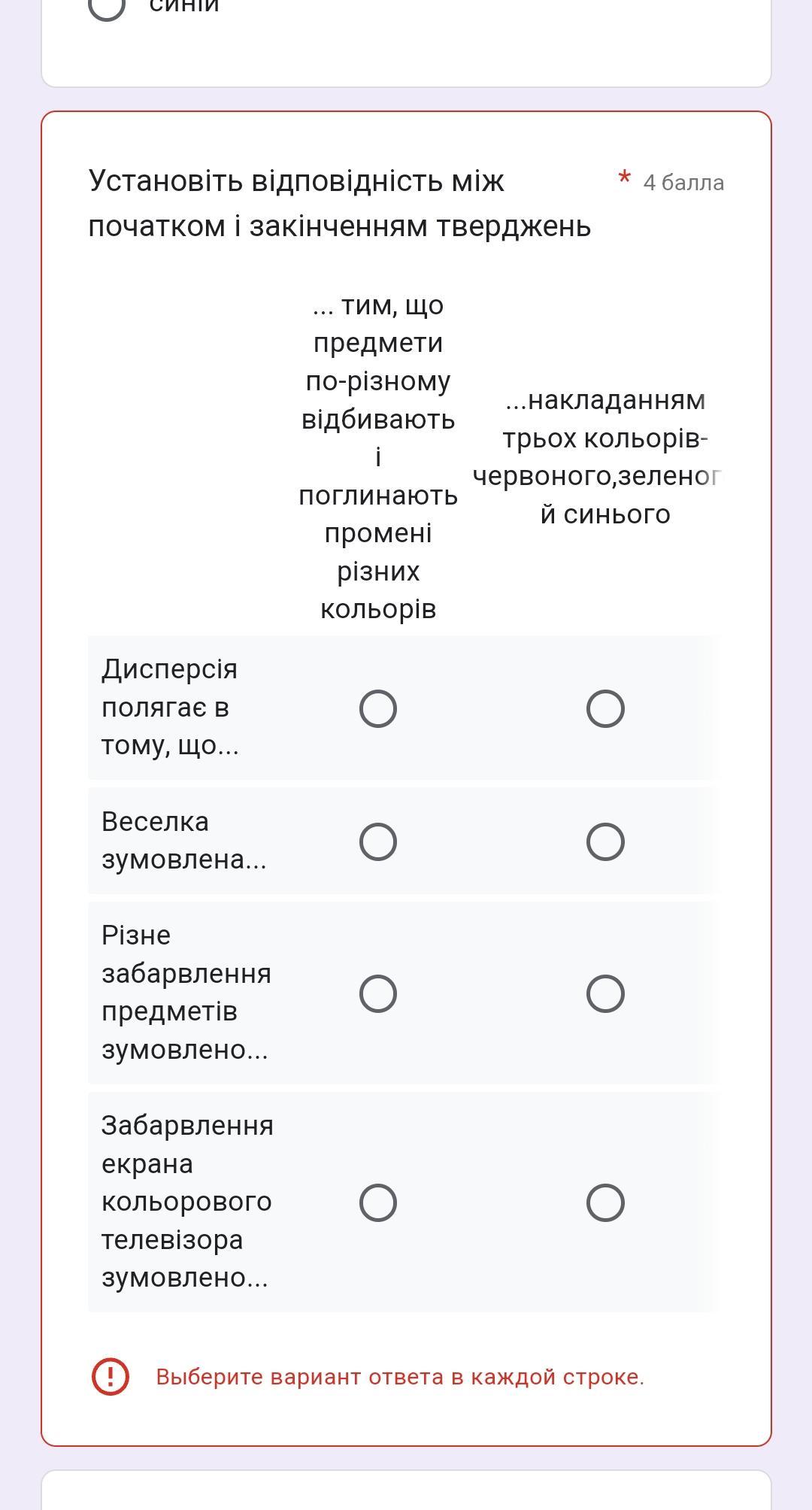Click row label 'Веселка зумовлена'
812x1510 pixels.
[x=183, y=840]
